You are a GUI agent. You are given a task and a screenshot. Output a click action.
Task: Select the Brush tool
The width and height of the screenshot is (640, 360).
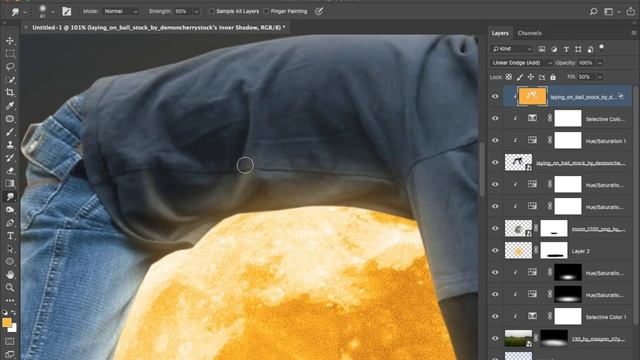[10, 132]
